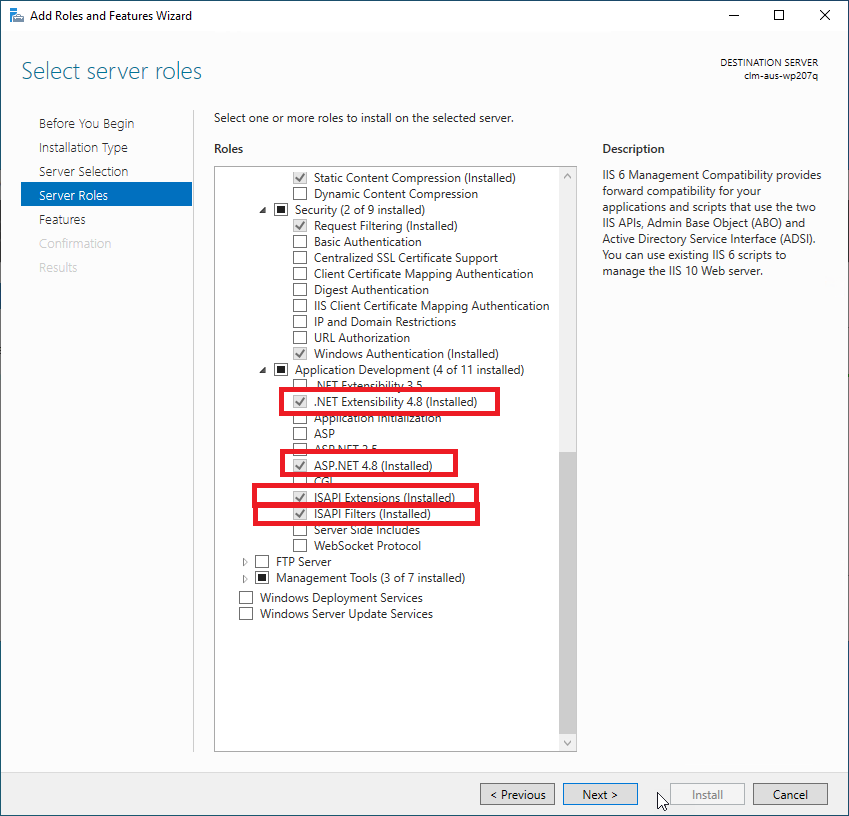Minimize the wizard window

coord(734,15)
